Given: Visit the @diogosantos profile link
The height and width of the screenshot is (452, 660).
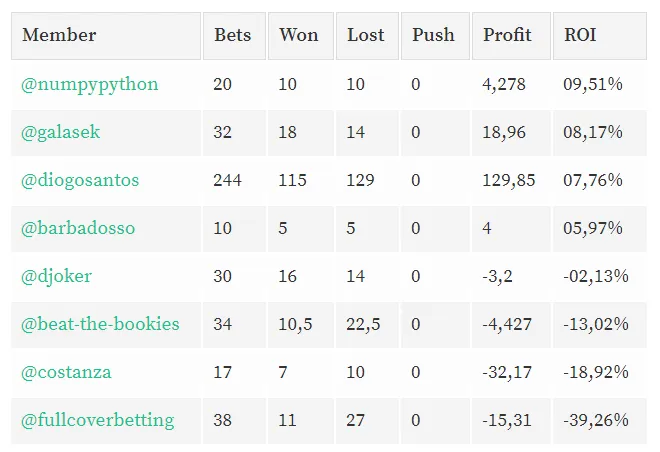Looking at the screenshot, I should click(80, 181).
